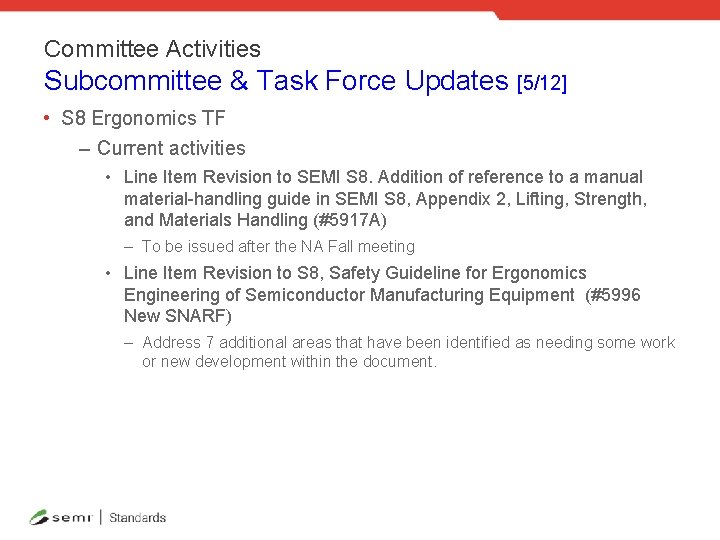Click 'Line Item Revision to S8, Safety Guideline' line

click(x=355, y=273)
